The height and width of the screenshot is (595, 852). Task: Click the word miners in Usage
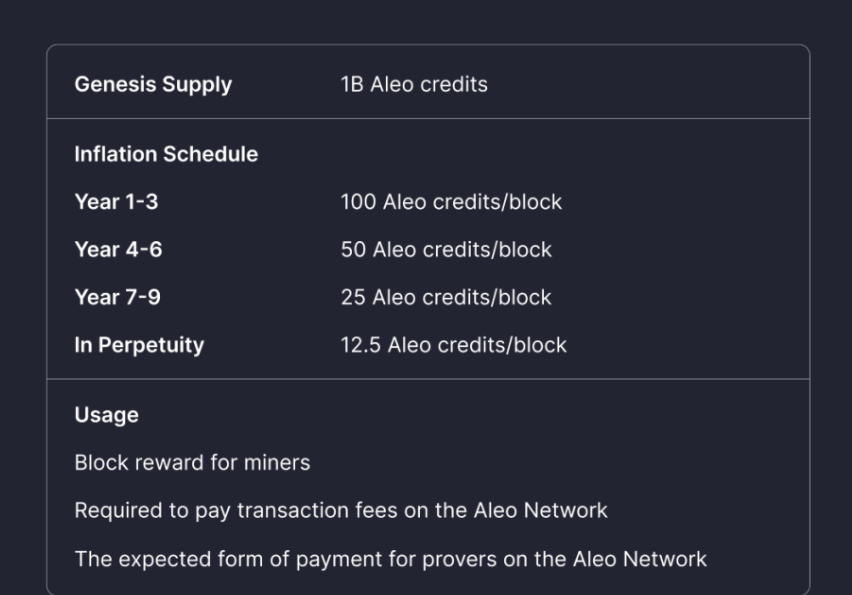tap(277, 463)
